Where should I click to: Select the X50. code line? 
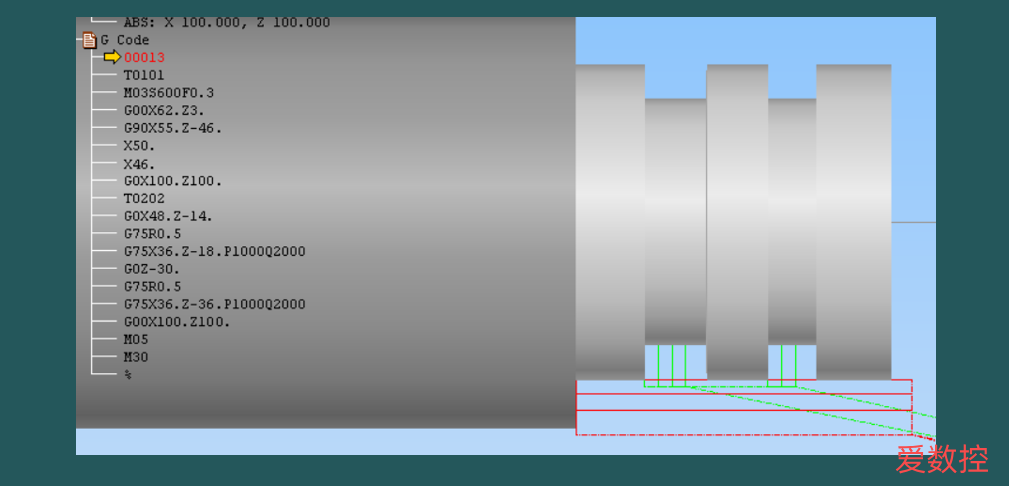coord(140,145)
